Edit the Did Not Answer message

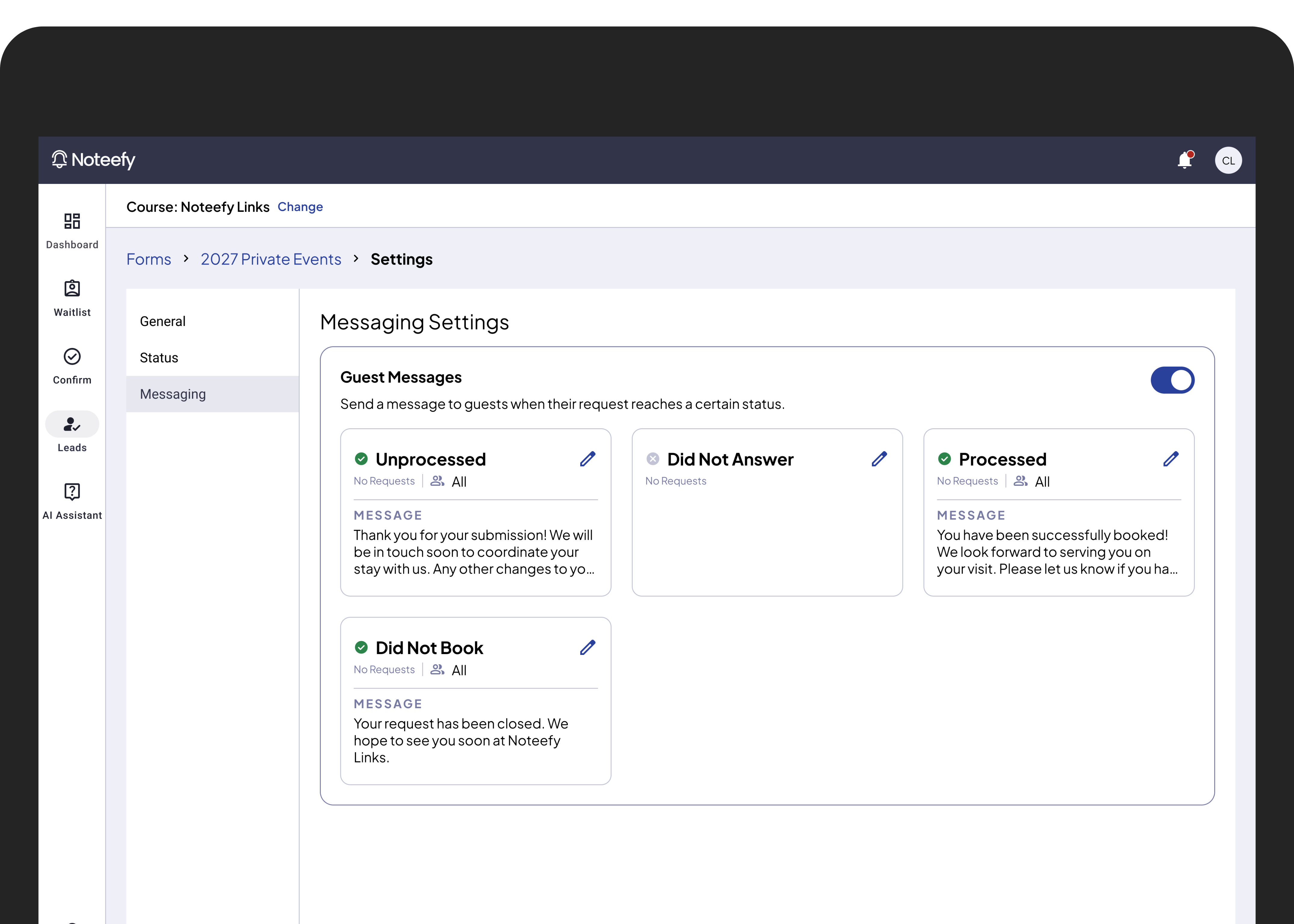pos(879,459)
